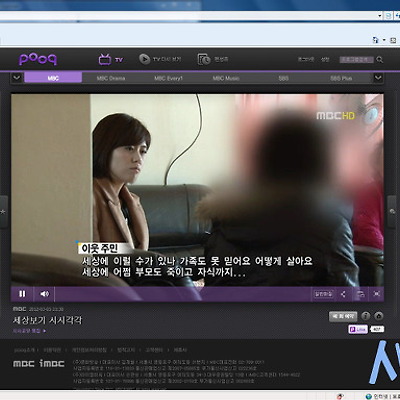Click the pooq logo
Viewport: 400px width, 400px height.
(38, 59)
